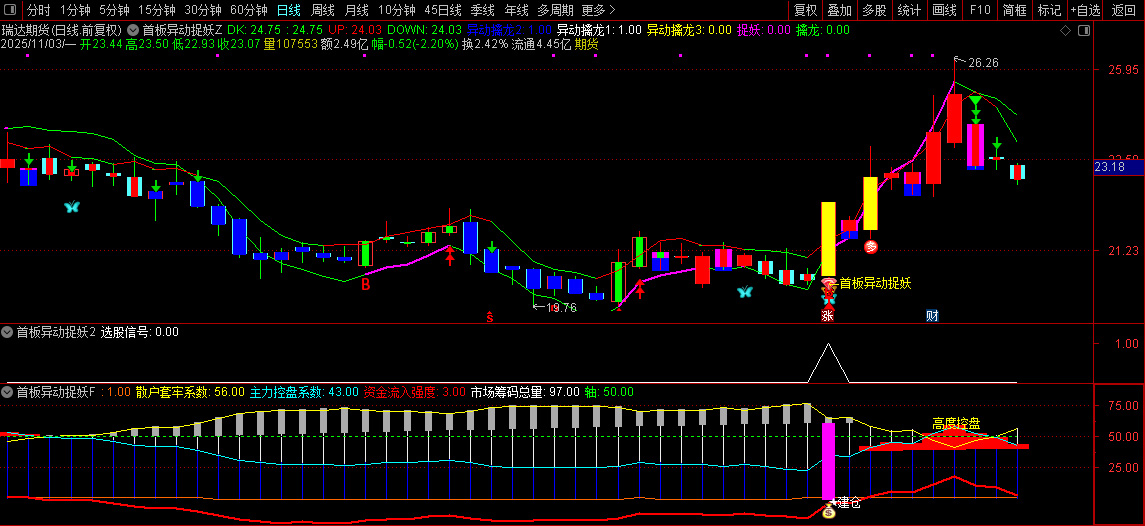Viewport: 1145px width, 526px height.
Task: Click the 标记 mark button
Action: 1049,10
